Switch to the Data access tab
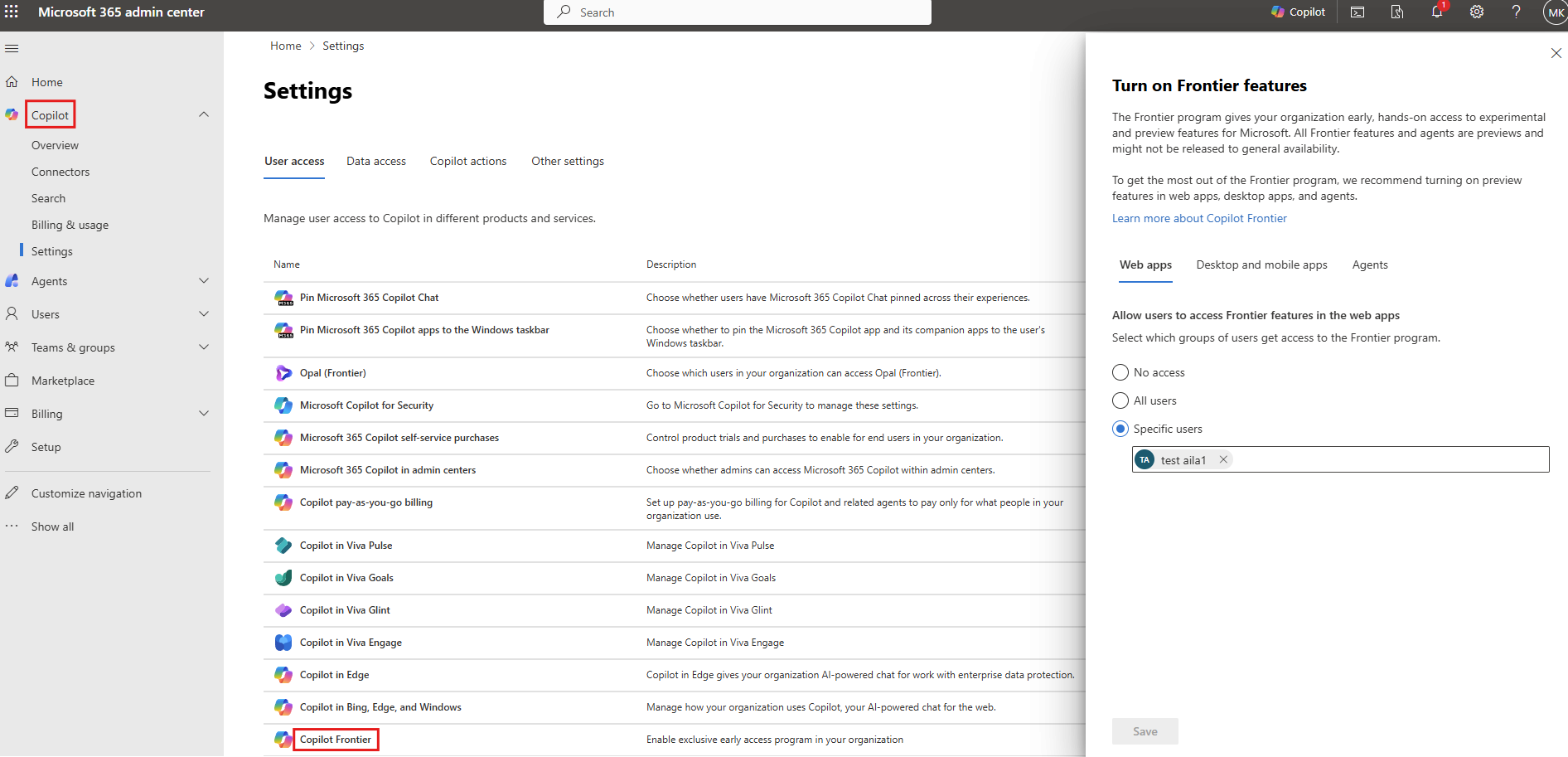Image resolution: width=1568 pixels, height=757 pixels. click(375, 161)
